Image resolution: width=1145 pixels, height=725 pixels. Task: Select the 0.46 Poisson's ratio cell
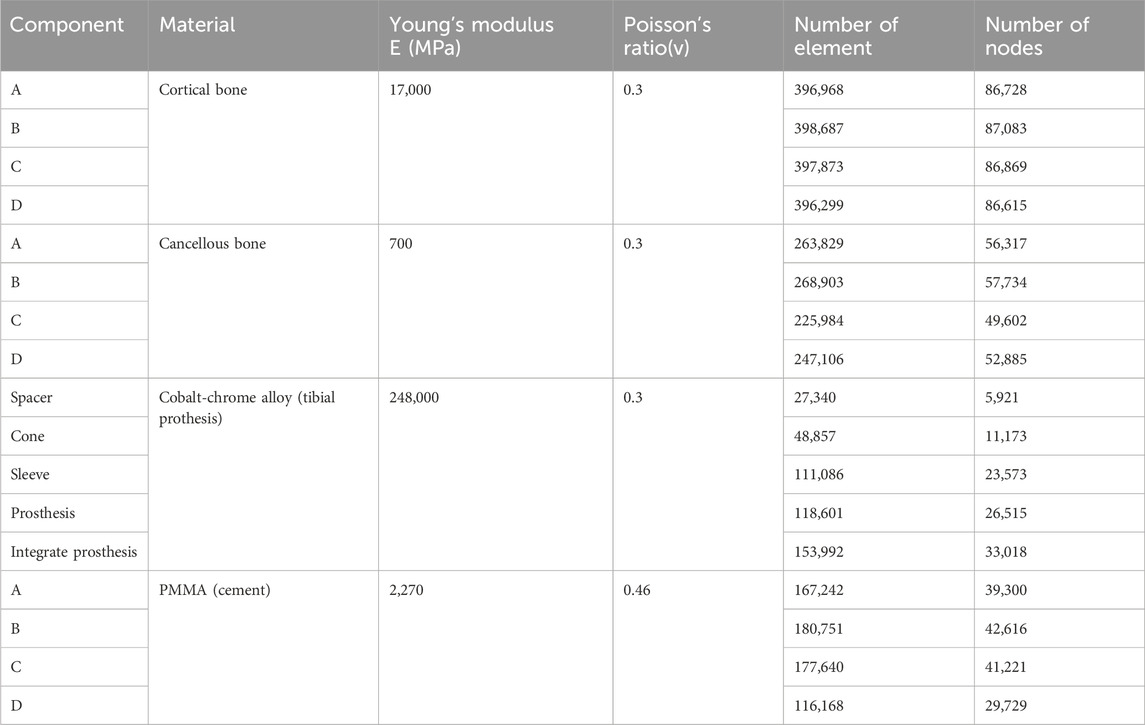(639, 590)
